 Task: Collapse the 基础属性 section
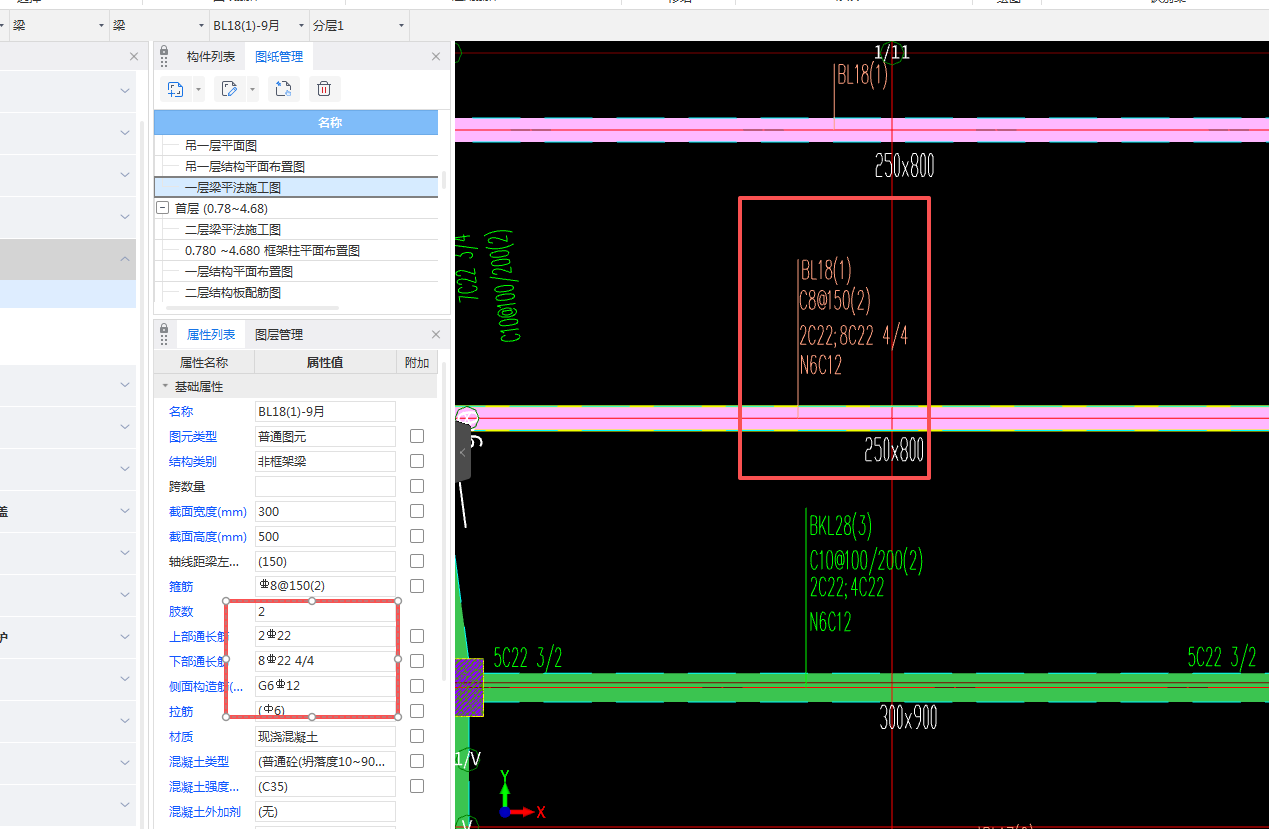coord(165,386)
